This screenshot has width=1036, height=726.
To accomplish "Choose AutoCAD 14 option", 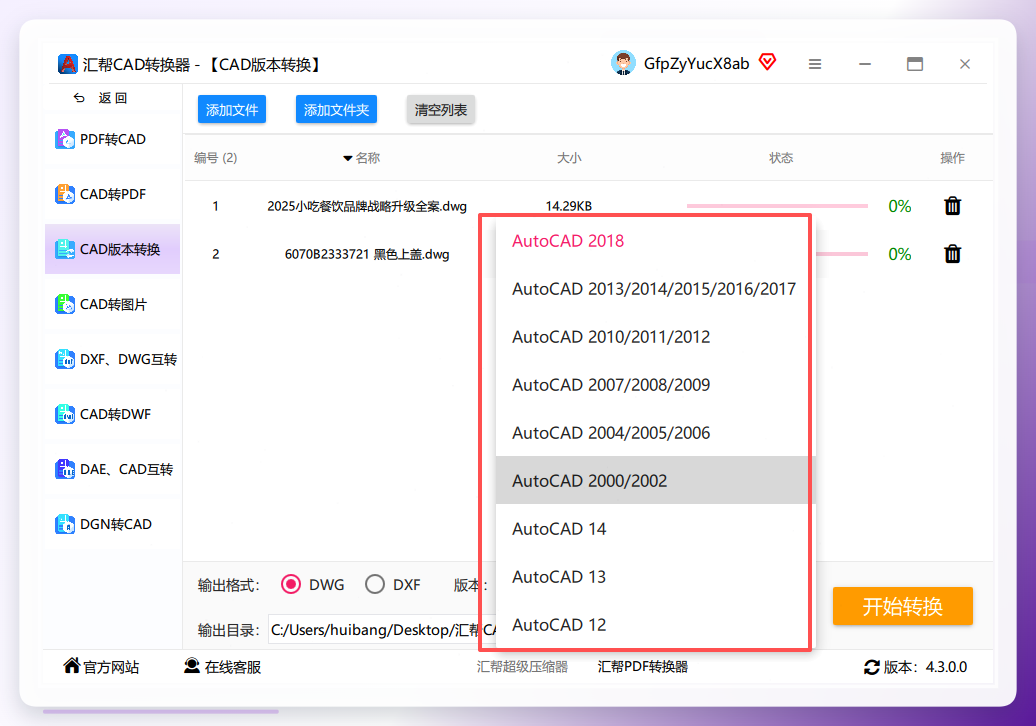I will (x=655, y=528).
